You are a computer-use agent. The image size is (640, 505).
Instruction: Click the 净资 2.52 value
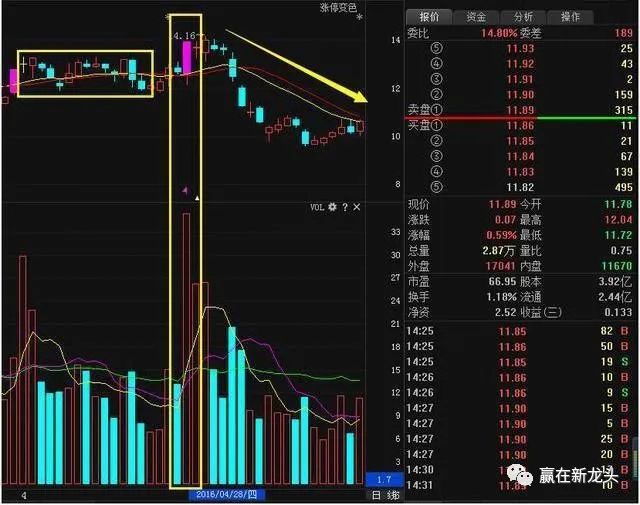[506, 313]
